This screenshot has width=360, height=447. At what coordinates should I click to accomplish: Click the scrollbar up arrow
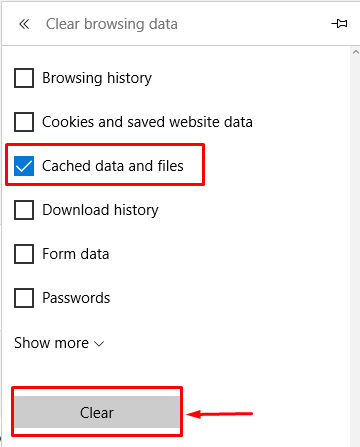pos(355,52)
